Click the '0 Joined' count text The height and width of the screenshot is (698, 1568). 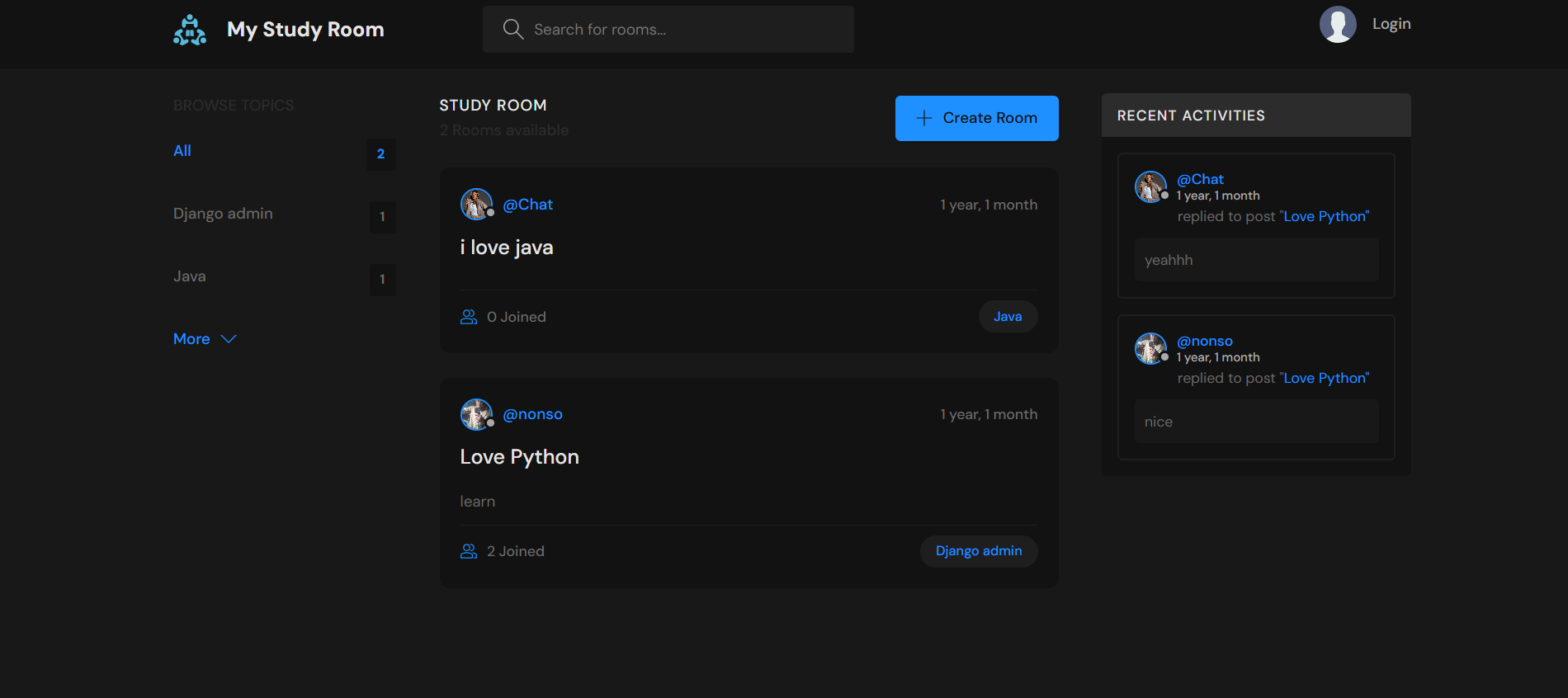517,317
